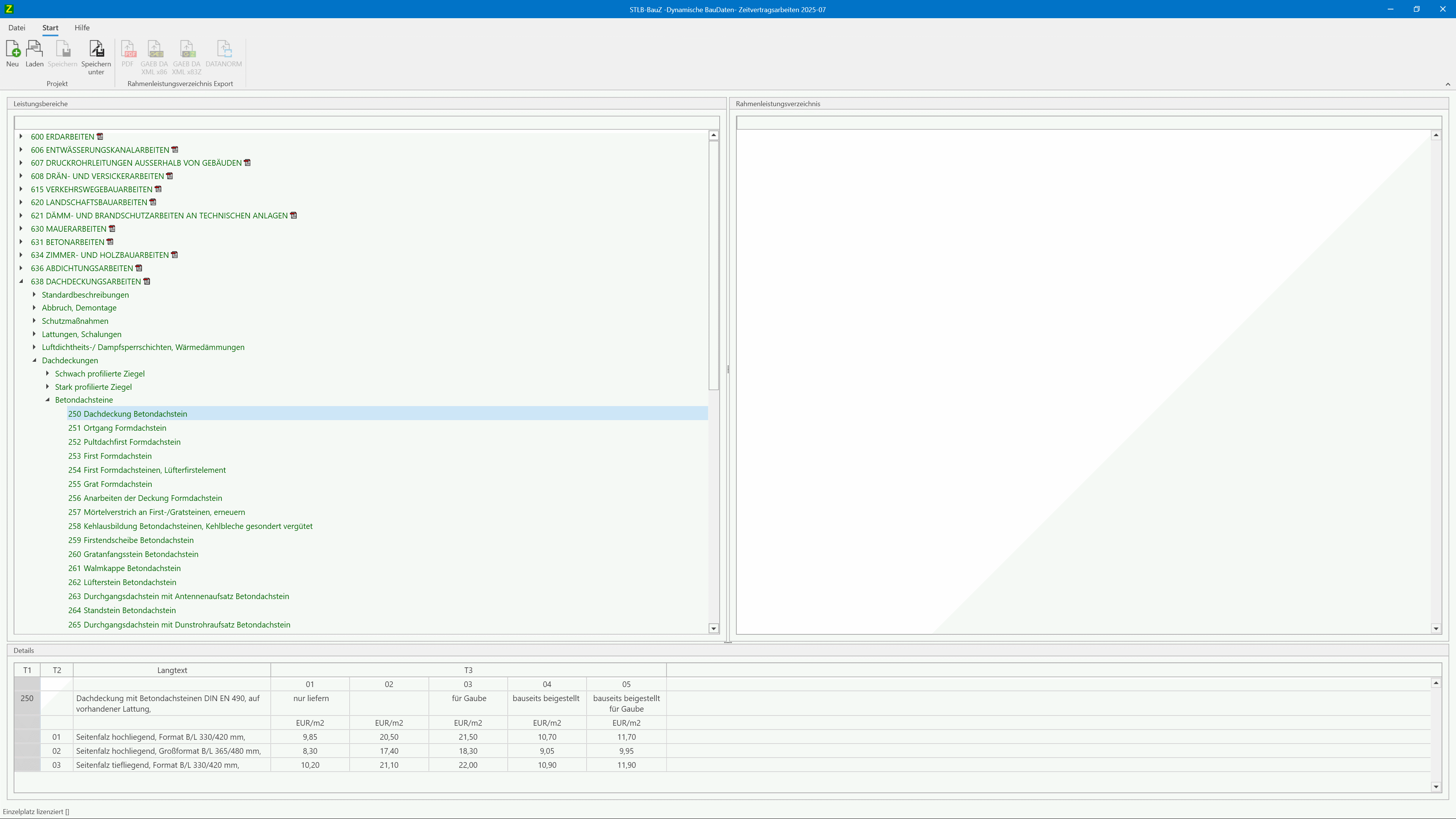Click Leistungsbereiche scrollbar down arrow
Screen dimensions: 1456x819
[713, 629]
